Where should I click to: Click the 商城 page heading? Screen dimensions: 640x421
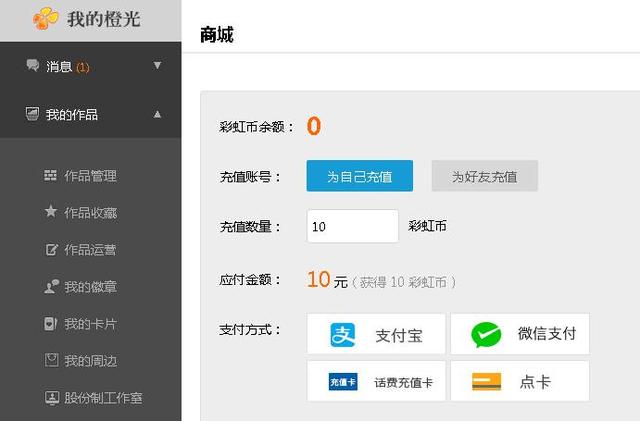point(217,34)
